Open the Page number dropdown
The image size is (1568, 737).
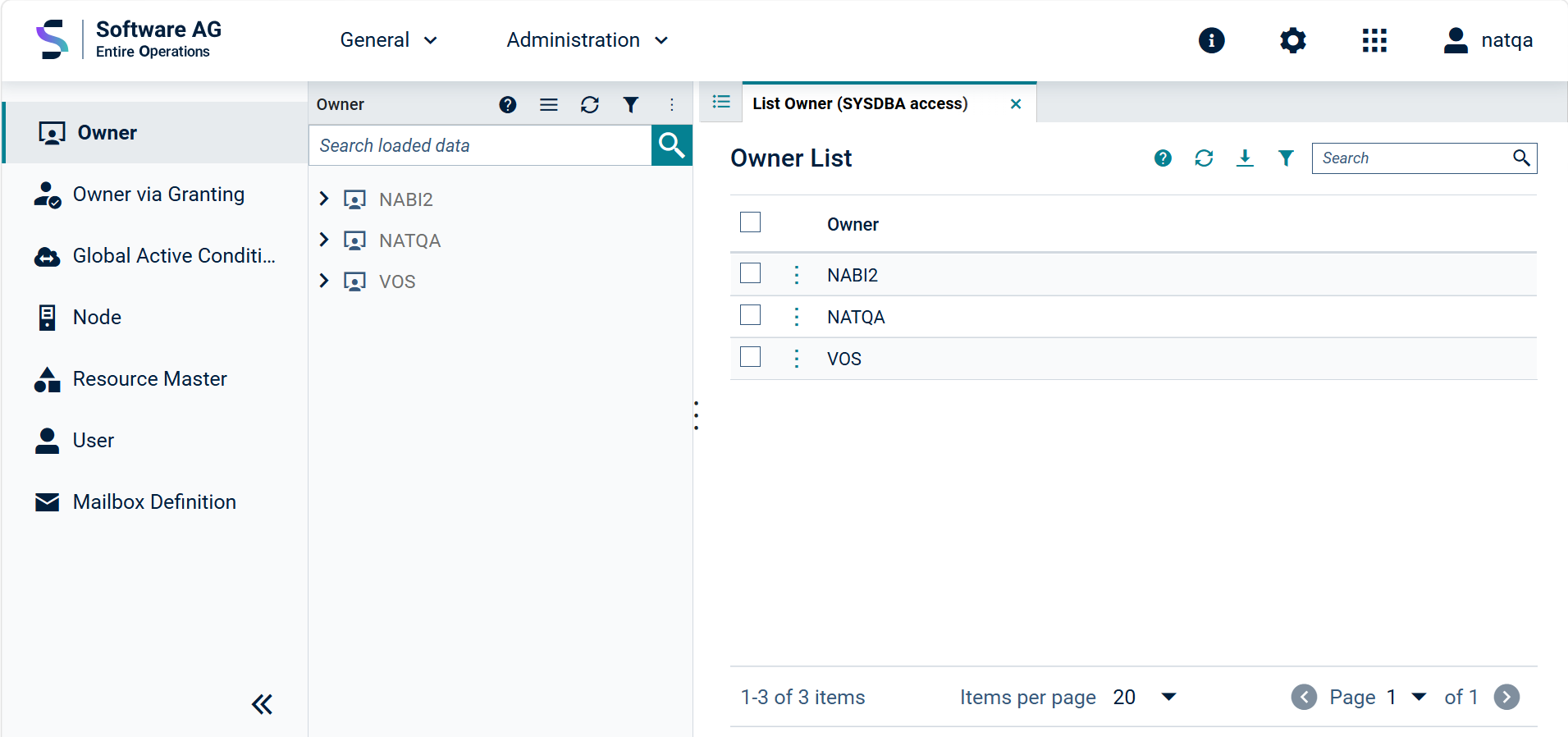coord(1406,697)
